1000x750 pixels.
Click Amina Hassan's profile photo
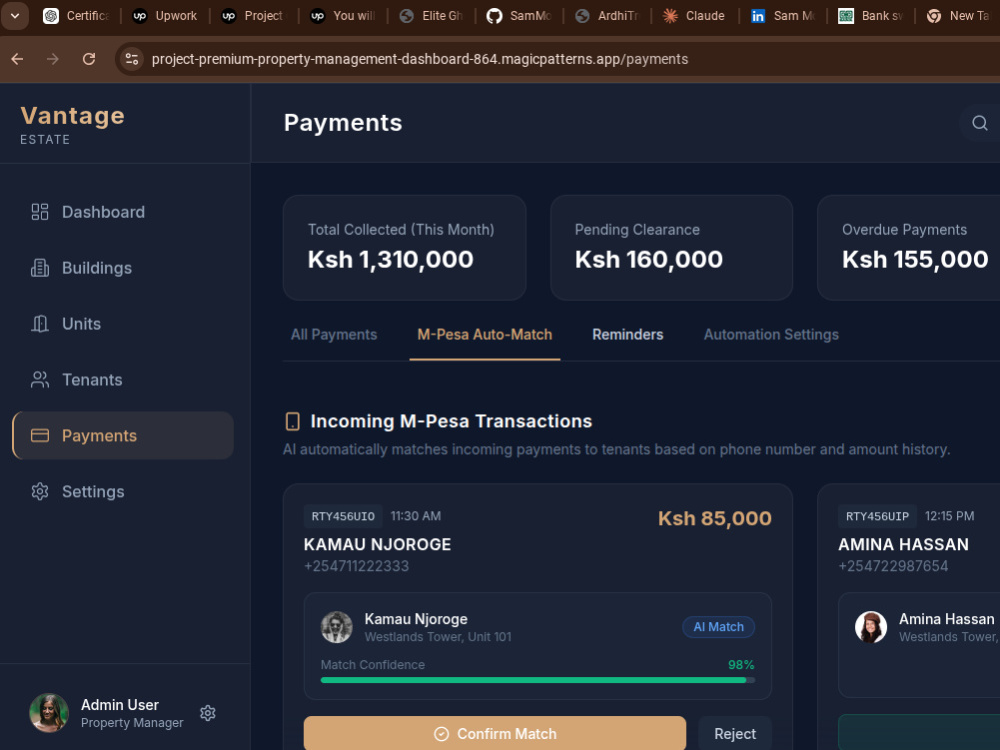pos(871,627)
